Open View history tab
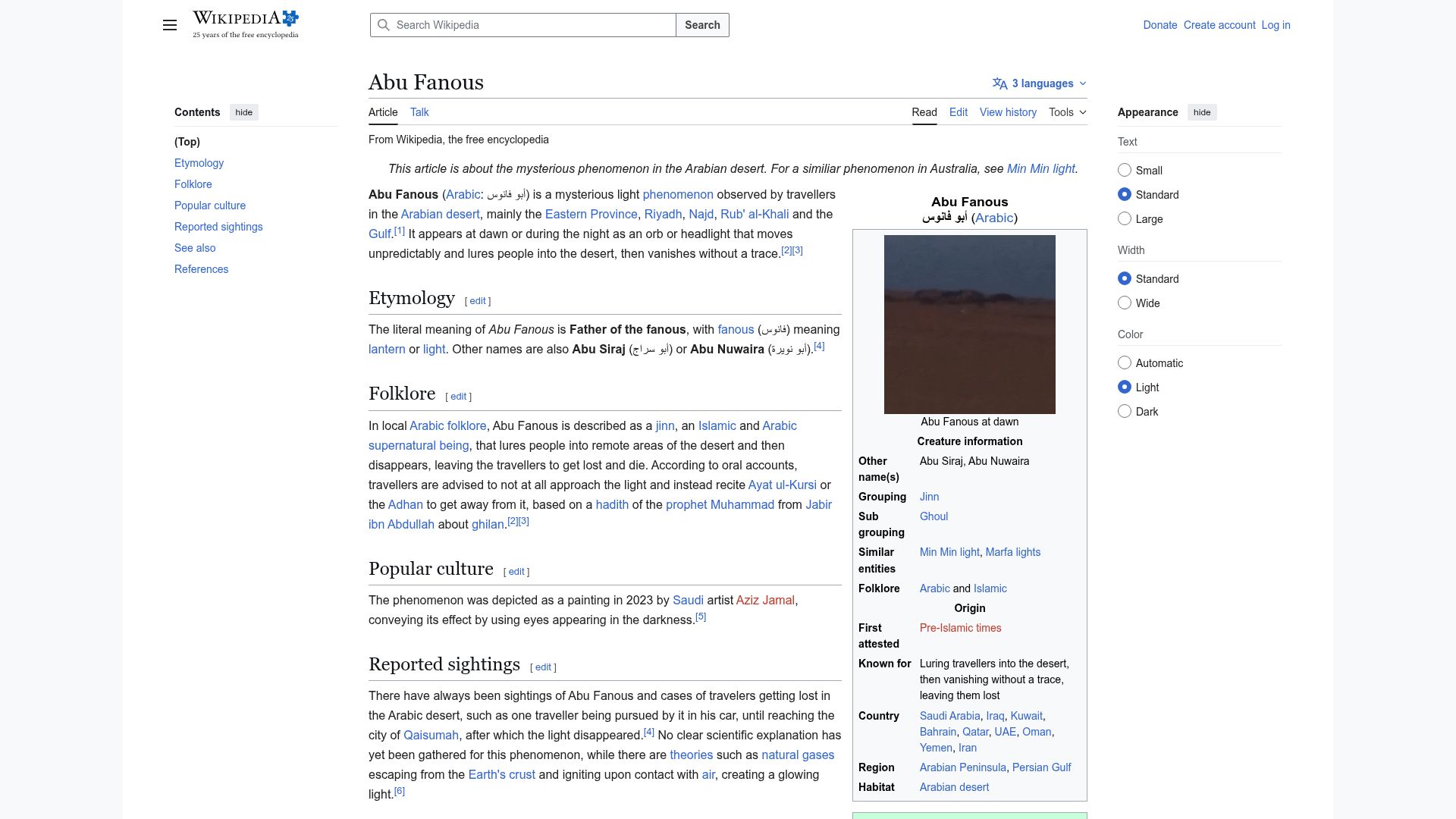 1008,112
